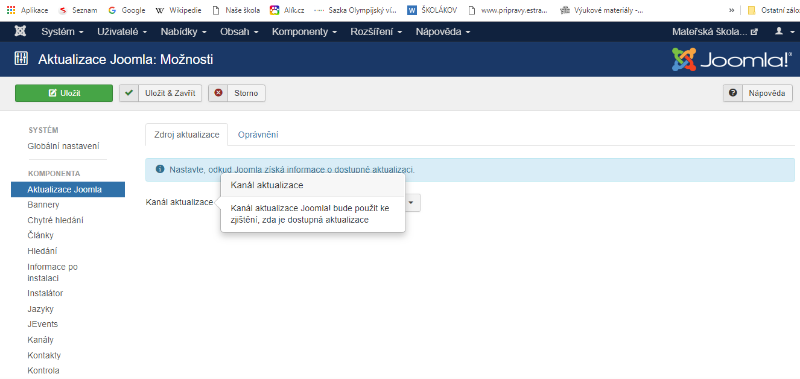Viewport: 800px width, 379px height.
Task: Open the Rozšíření menu
Action: click(376, 32)
